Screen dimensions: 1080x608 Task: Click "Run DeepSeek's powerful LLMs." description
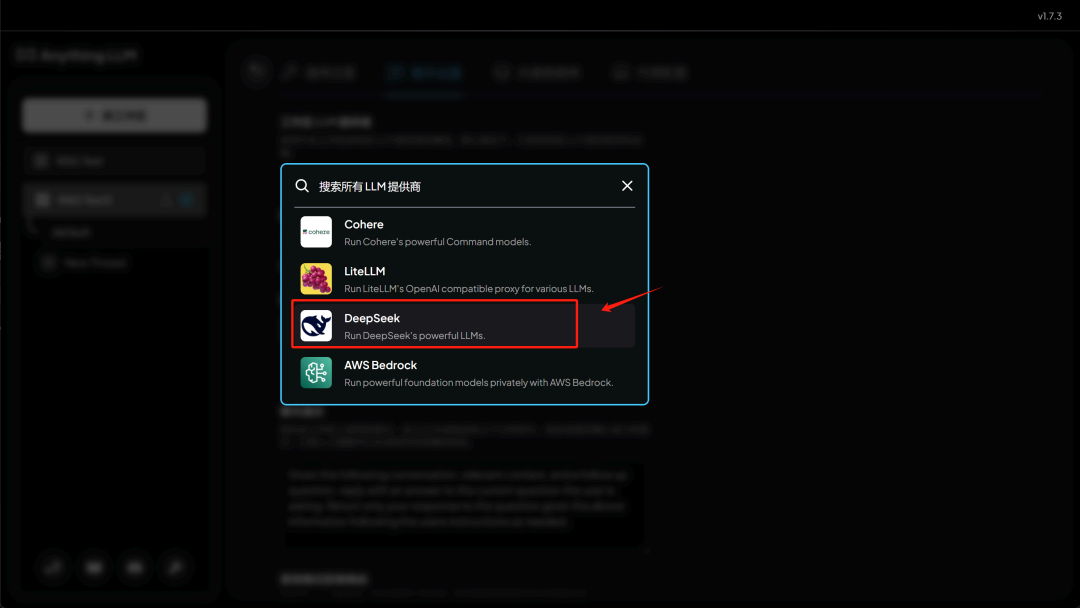tap(415, 335)
